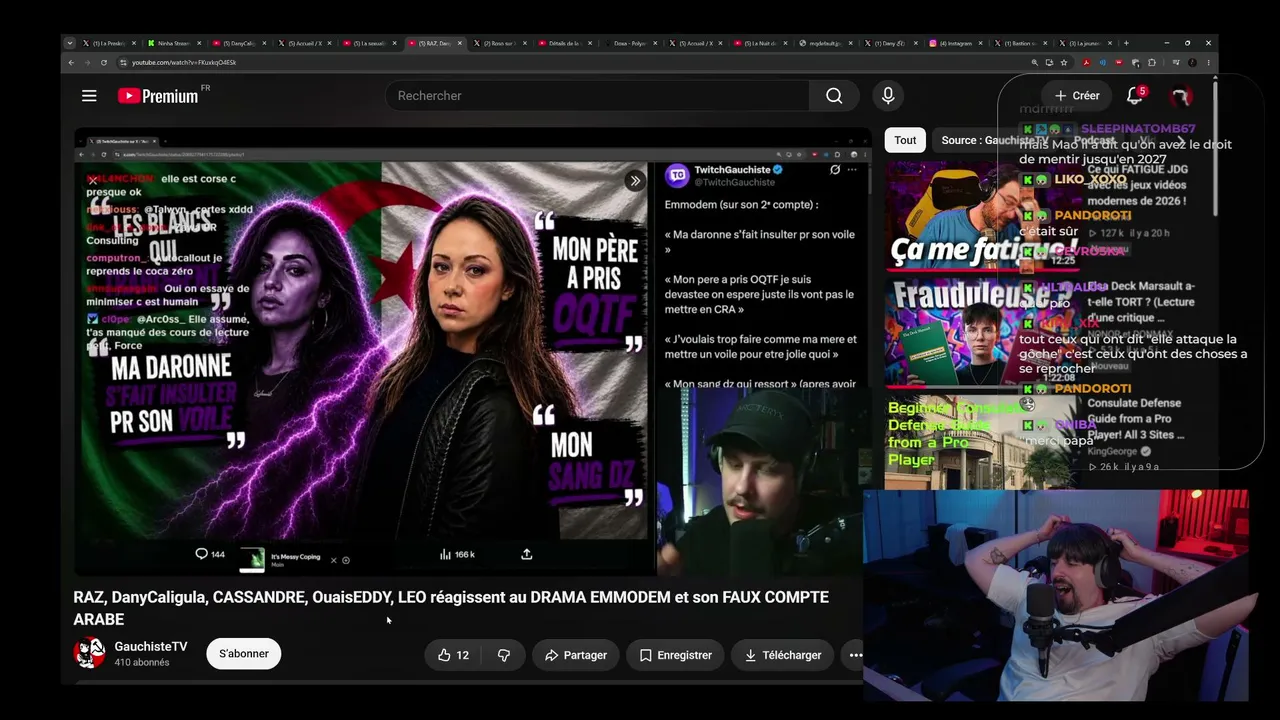Switch to the Instagram browser tab
Image resolution: width=1280 pixels, height=720 pixels.
(x=956, y=43)
